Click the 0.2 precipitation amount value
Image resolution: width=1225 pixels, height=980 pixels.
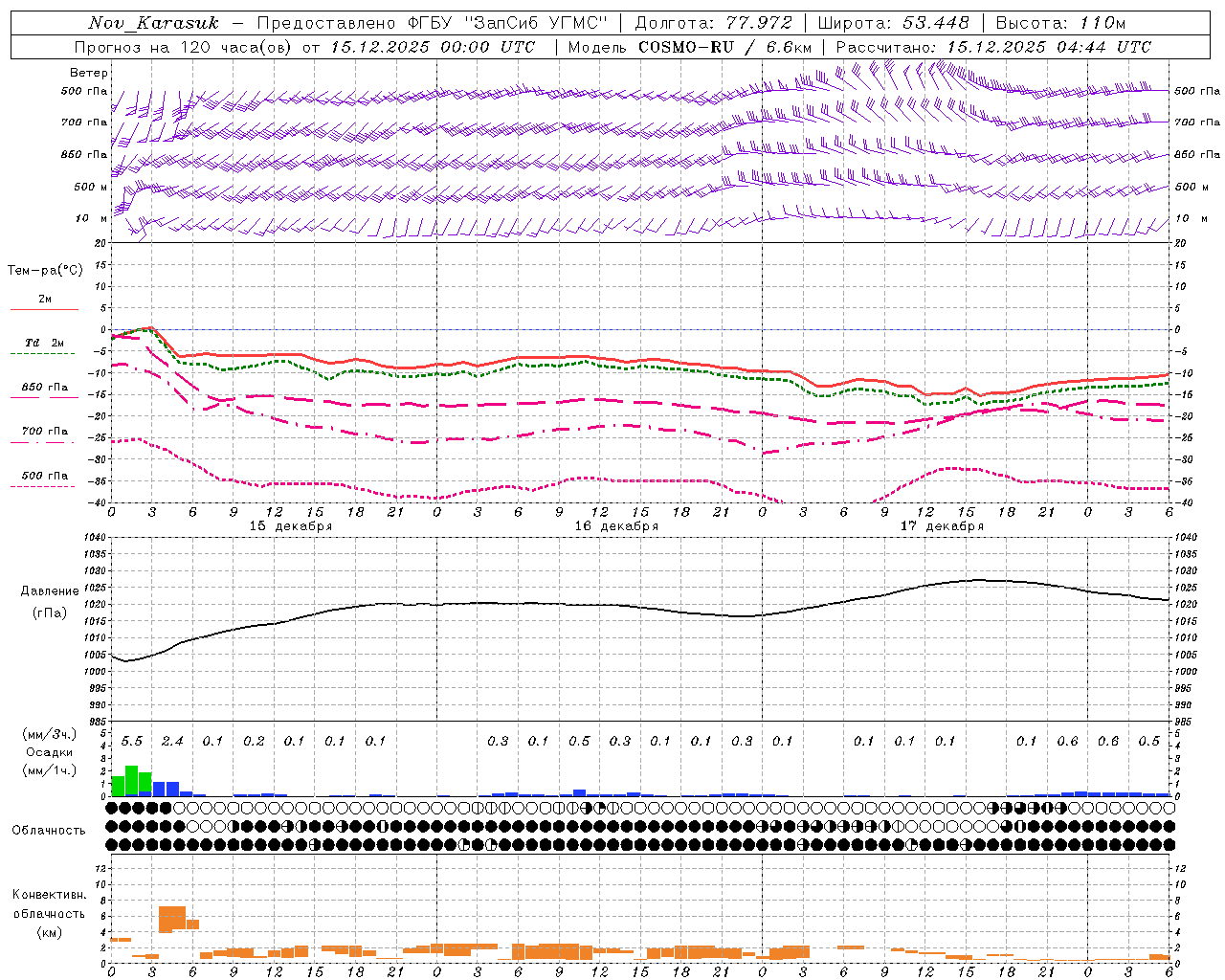(x=254, y=742)
